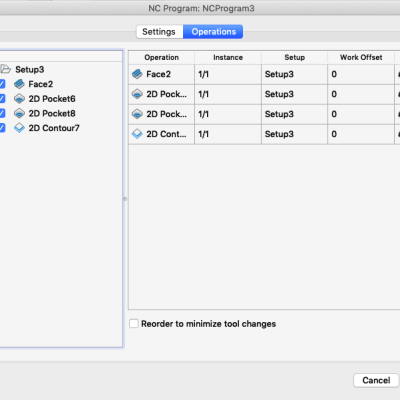Click the Work Offset column header
The height and width of the screenshot is (400, 400).
click(x=361, y=57)
